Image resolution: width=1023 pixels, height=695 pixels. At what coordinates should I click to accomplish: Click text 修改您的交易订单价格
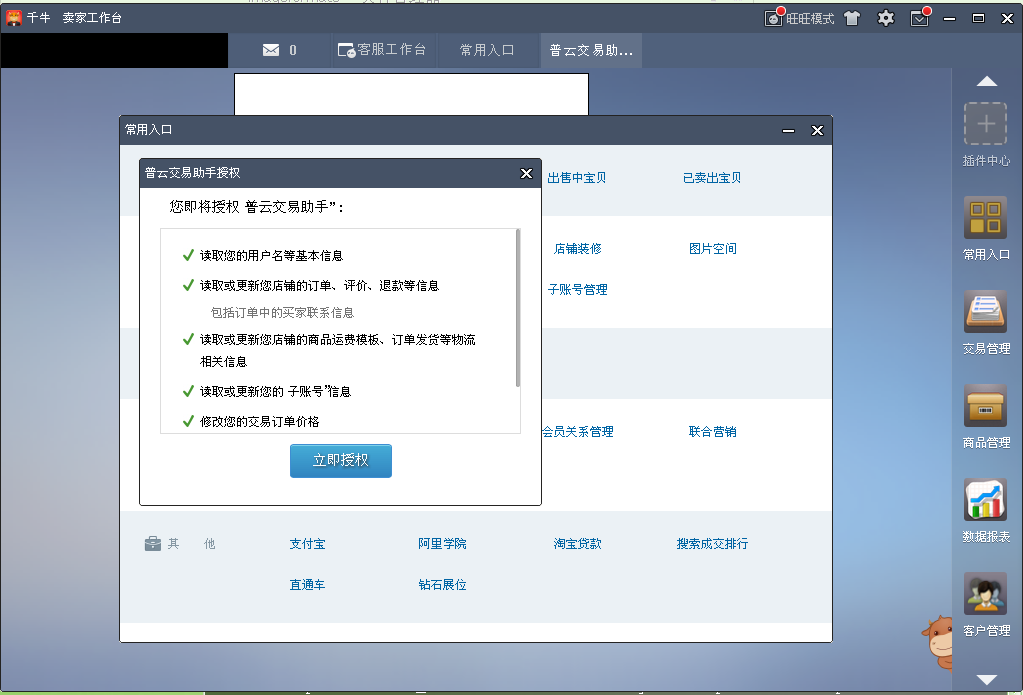click(260, 422)
